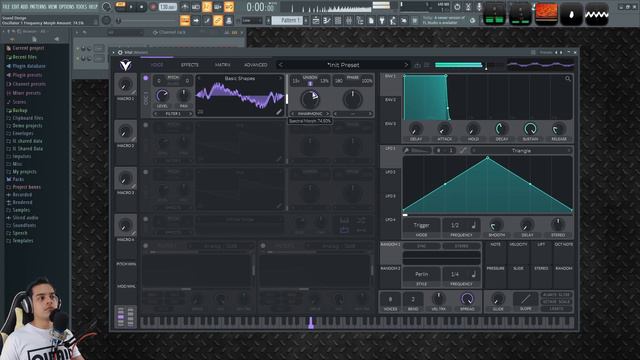
Task: Open Current project in browser
Action: tap(28, 48)
